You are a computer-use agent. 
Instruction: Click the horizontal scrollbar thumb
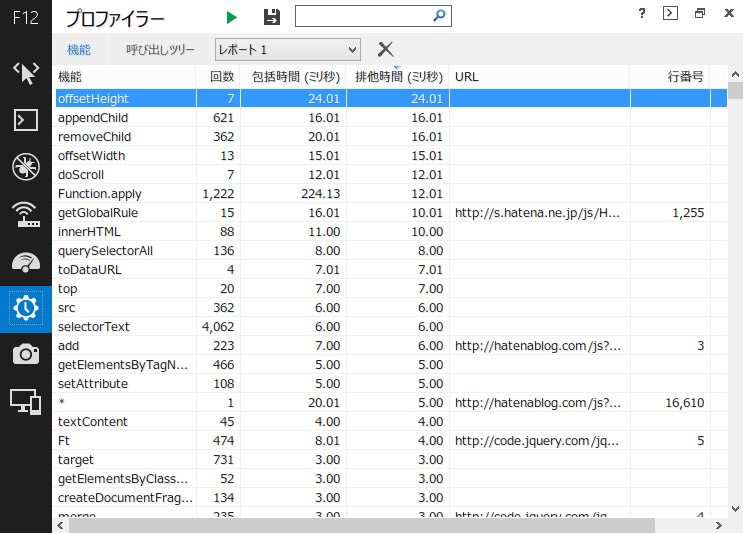[362, 525]
